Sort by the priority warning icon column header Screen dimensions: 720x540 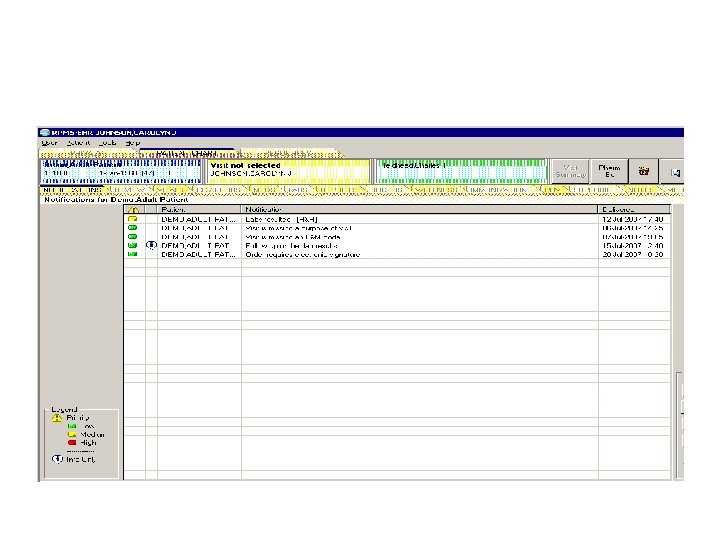pos(133,209)
